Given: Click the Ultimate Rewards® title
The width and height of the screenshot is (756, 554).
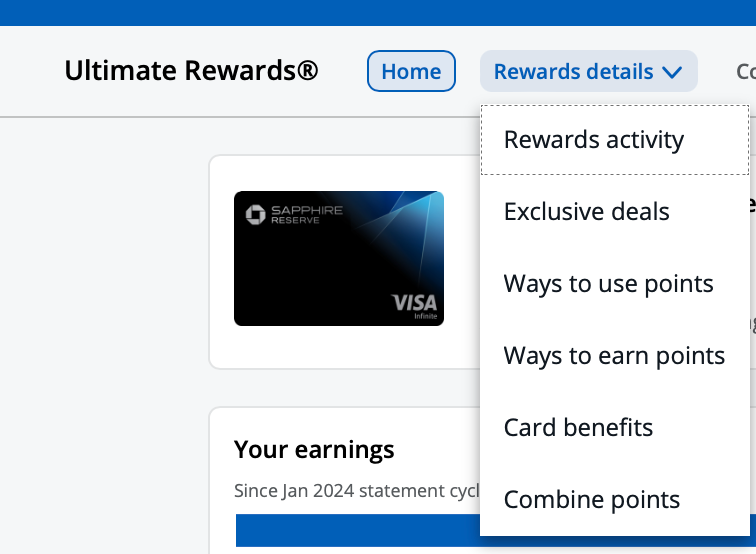Looking at the screenshot, I should [191, 72].
